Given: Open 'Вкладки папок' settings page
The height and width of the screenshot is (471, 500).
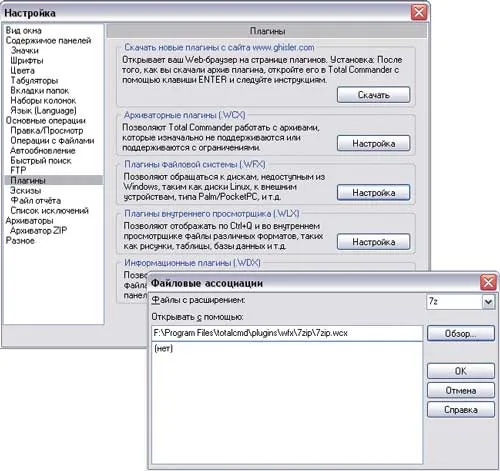Looking at the screenshot, I should tap(39, 90).
